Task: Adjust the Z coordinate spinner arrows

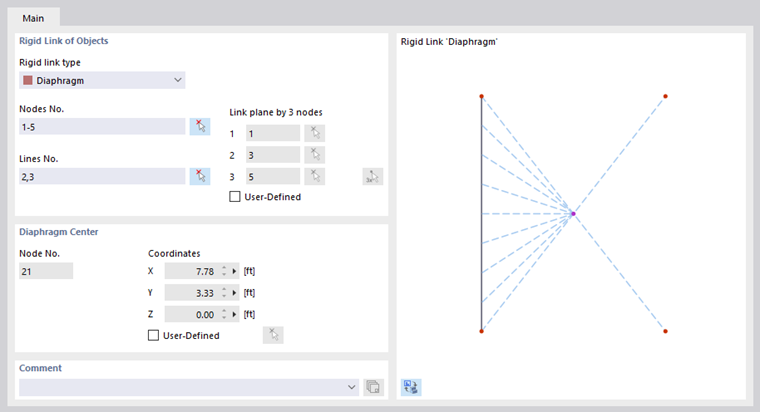Action: pos(224,315)
